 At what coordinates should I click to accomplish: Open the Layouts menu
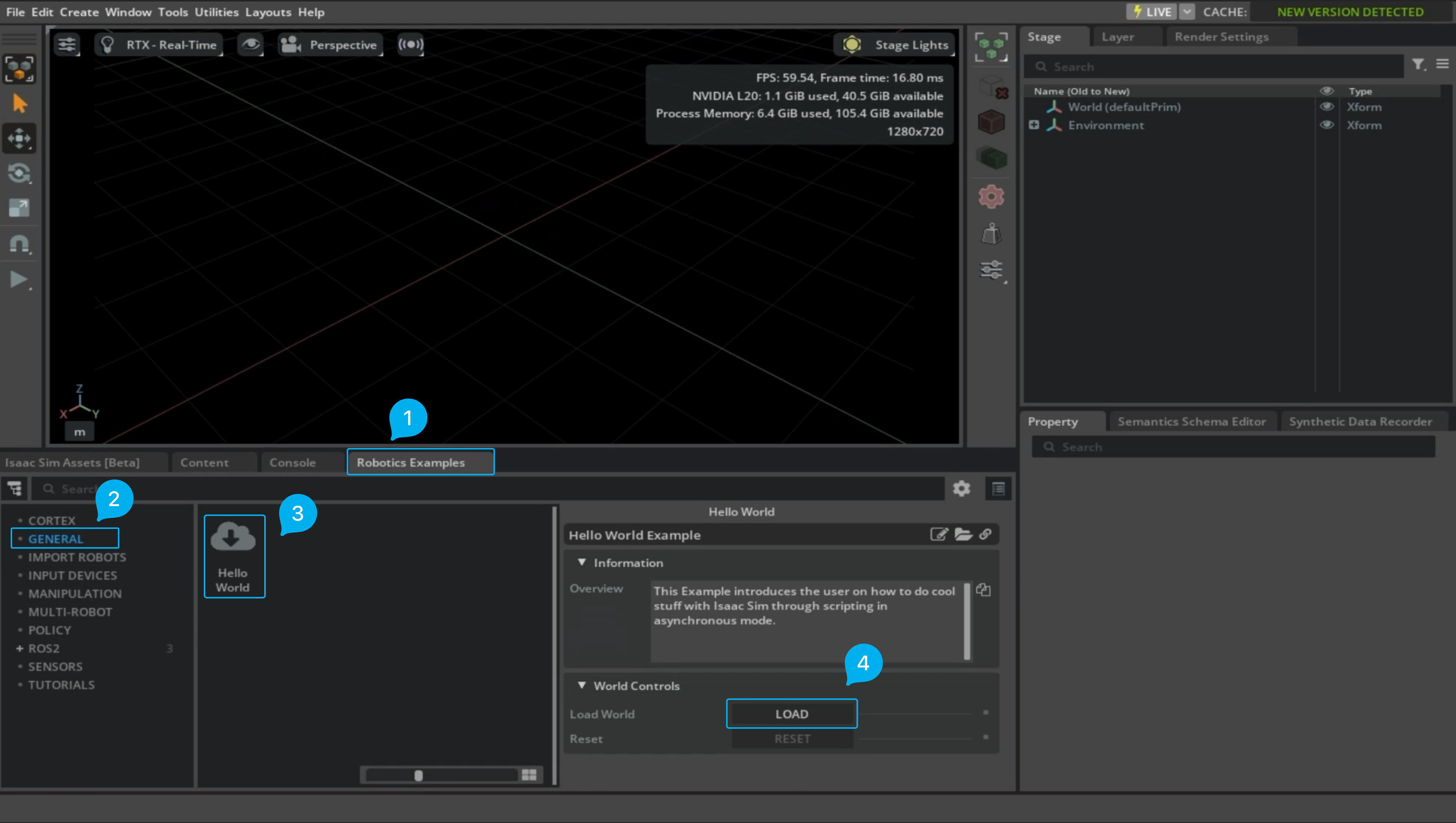point(268,12)
